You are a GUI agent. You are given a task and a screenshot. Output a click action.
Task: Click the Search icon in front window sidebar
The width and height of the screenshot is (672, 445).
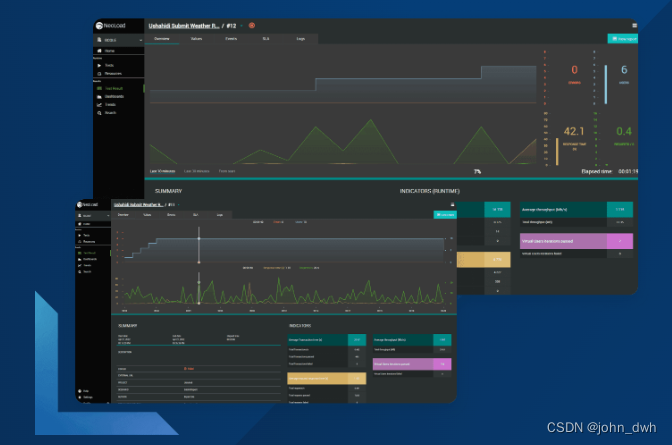click(80, 271)
